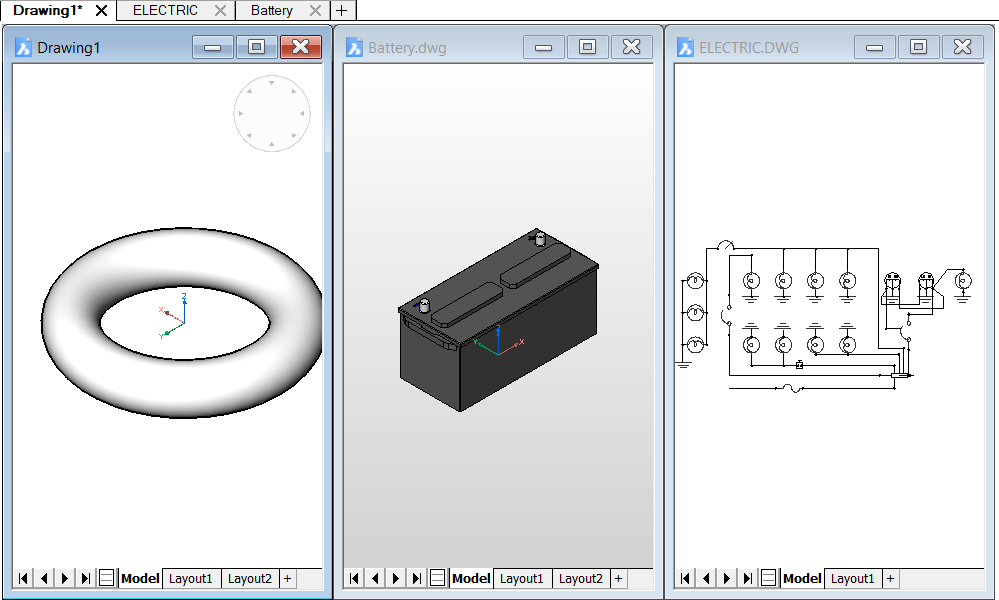Go to next layout tab in ELECTRIC.DWG

coord(726,578)
